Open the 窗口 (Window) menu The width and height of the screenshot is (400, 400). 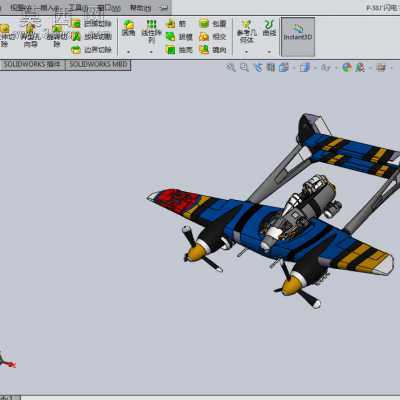pos(109,8)
